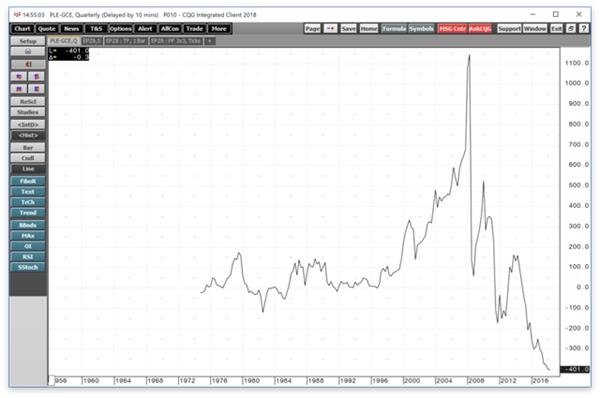This screenshot has width=600, height=398.
Task: Click the red MSG Cntr button
Action: [452, 29]
